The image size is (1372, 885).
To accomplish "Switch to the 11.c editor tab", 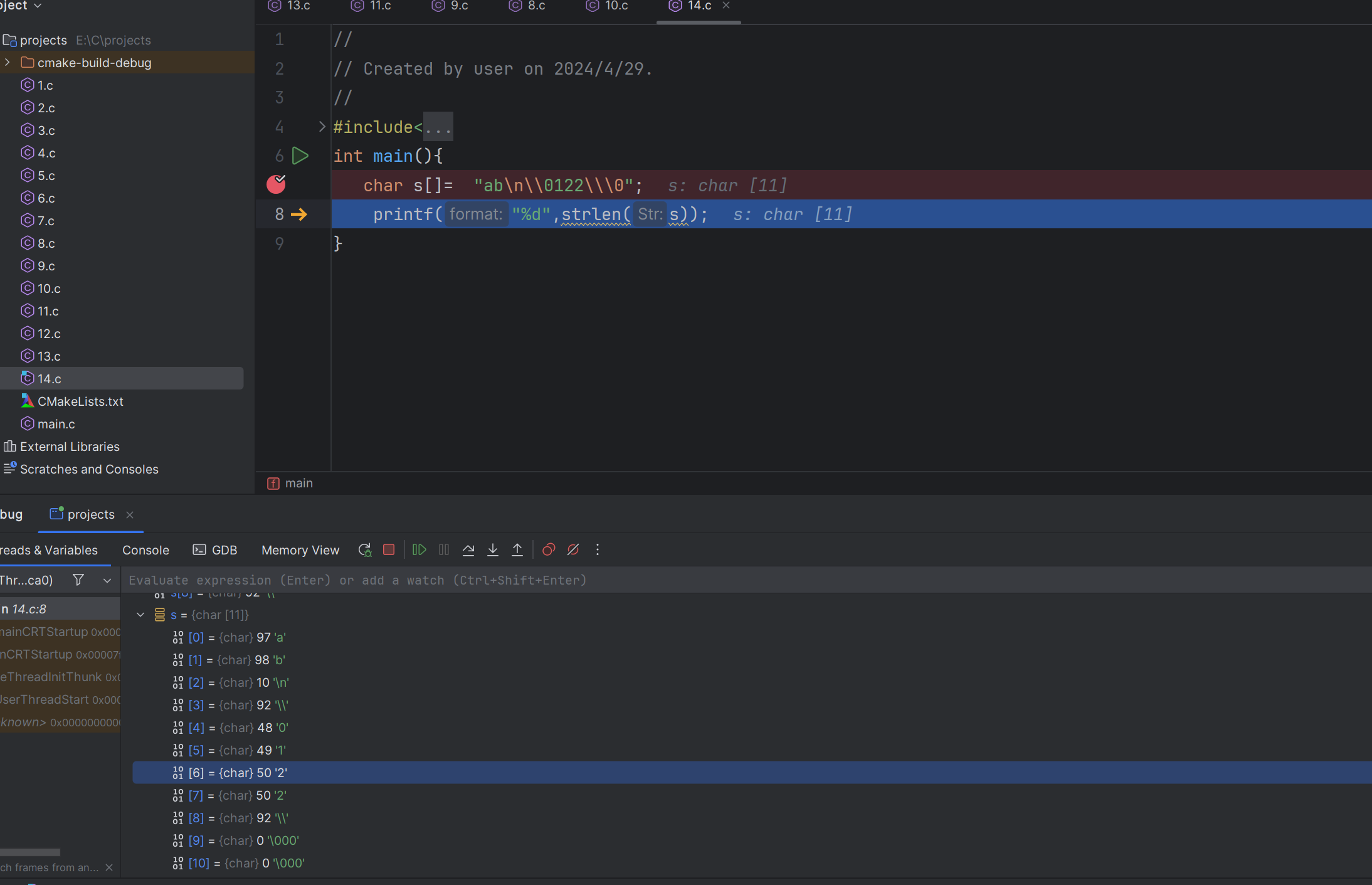I will 371,6.
